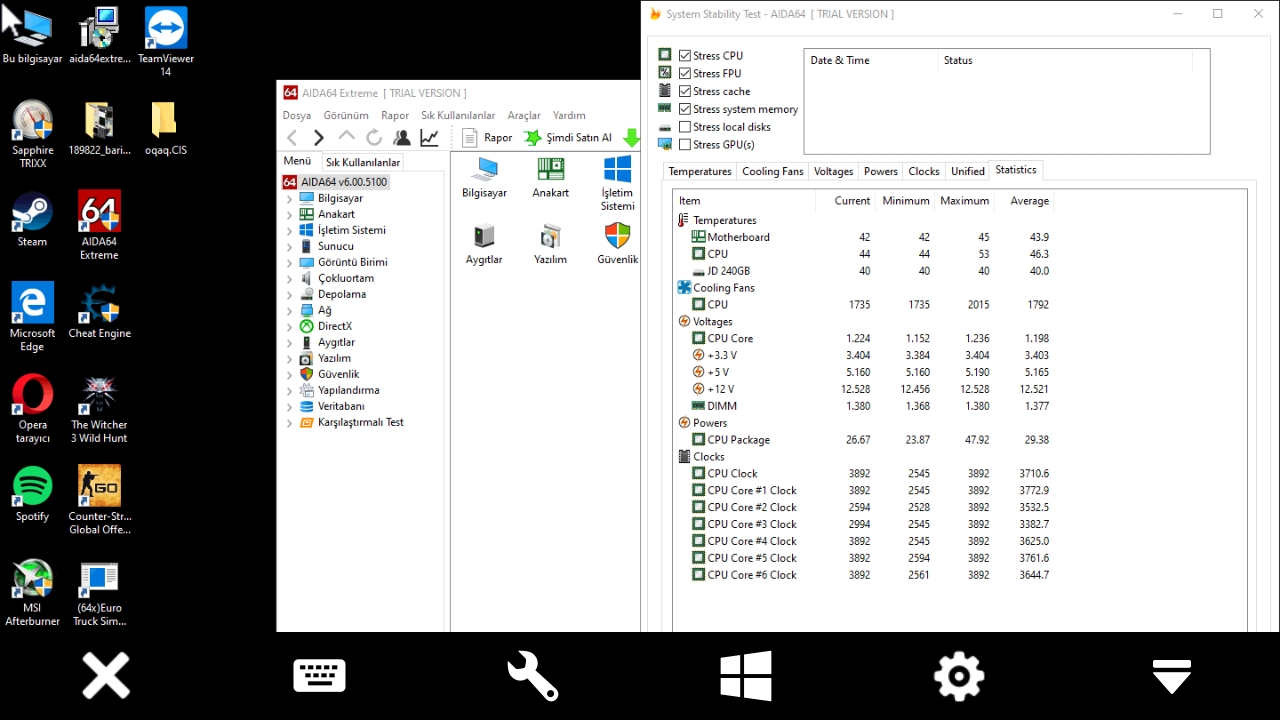
Task: Tap the Windows logo in bottom bar
Action: click(746, 676)
